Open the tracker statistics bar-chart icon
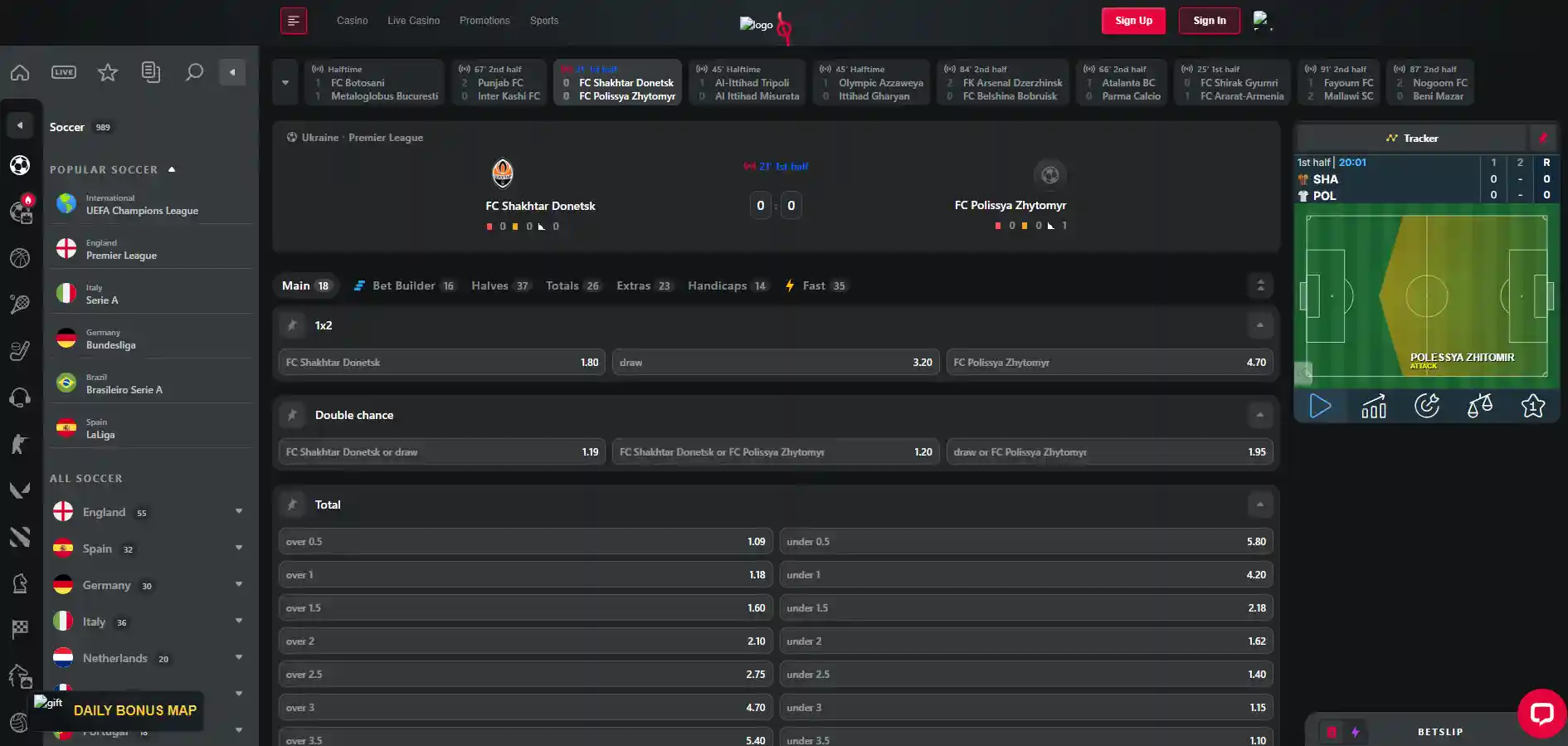This screenshot has height=746, width=1568. [x=1374, y=406]
